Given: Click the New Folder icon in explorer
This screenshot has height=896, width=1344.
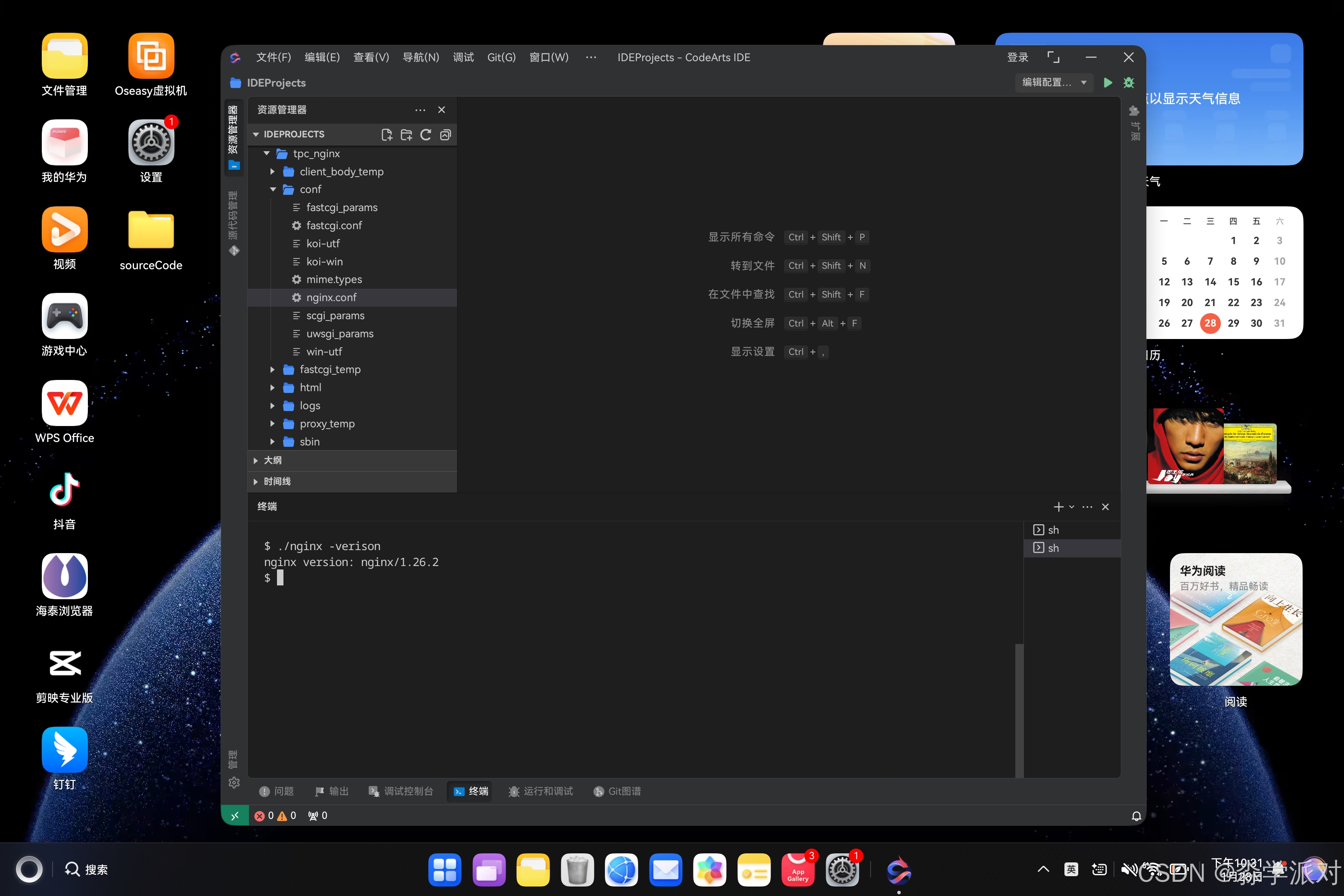Looking at the screenshot, I should tap(406, 134).
